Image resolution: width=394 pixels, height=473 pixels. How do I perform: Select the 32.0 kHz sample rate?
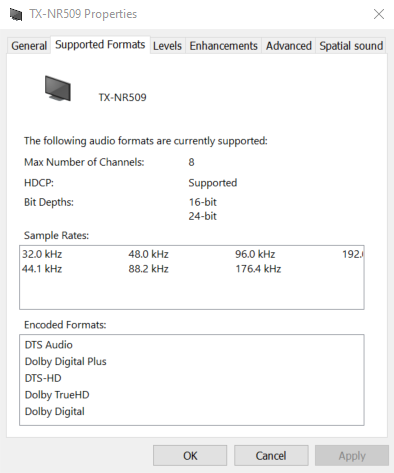pos(42,254)
